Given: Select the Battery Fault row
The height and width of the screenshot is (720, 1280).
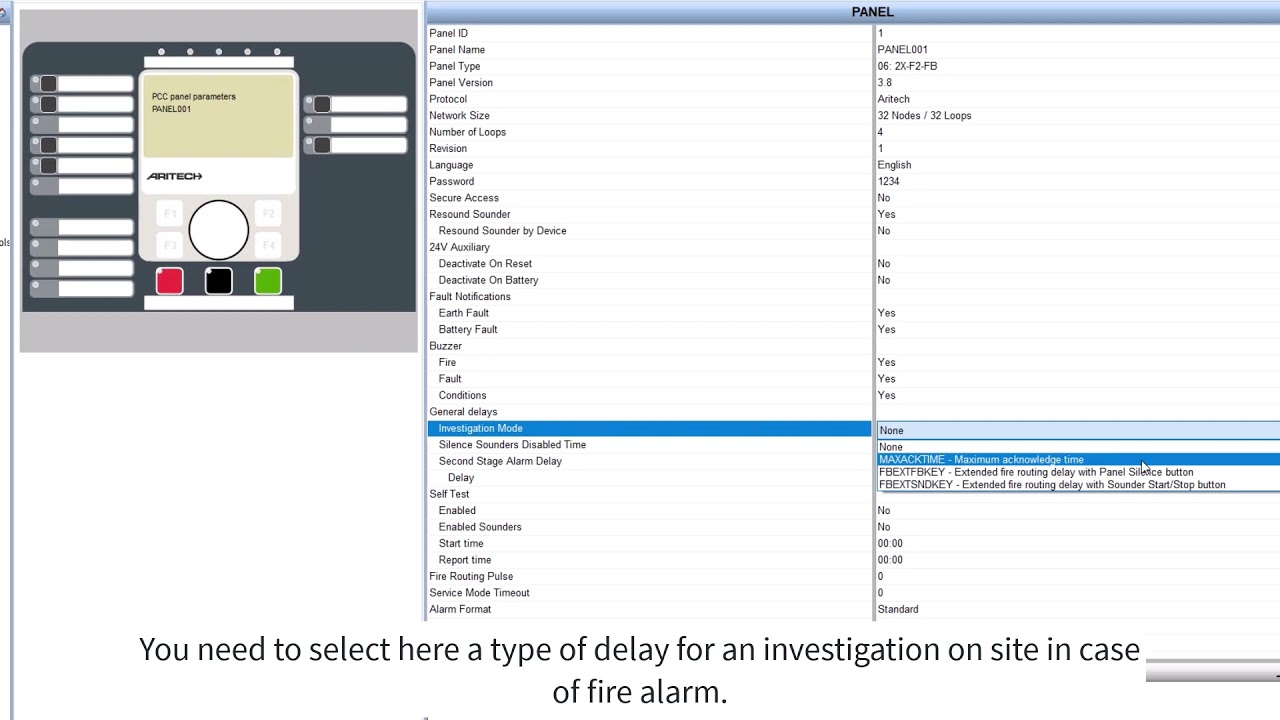Looking at the screenshot, I should 649,330.
